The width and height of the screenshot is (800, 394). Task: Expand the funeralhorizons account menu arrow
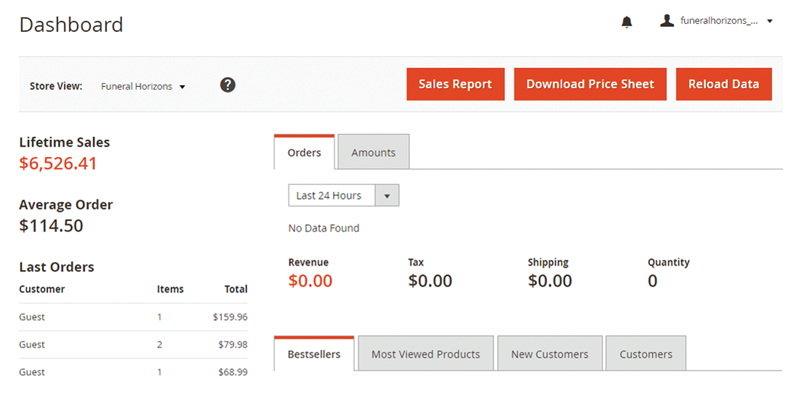point(770,21)
